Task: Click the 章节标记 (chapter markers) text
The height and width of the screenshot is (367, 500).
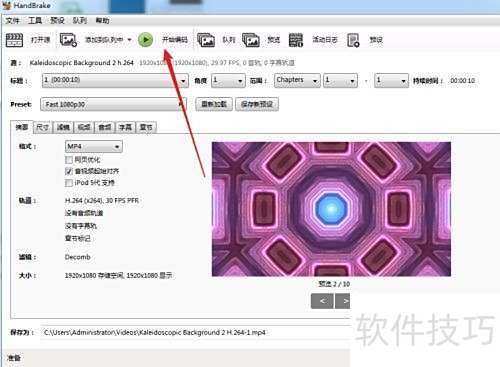Action: (x=77, y=238)
